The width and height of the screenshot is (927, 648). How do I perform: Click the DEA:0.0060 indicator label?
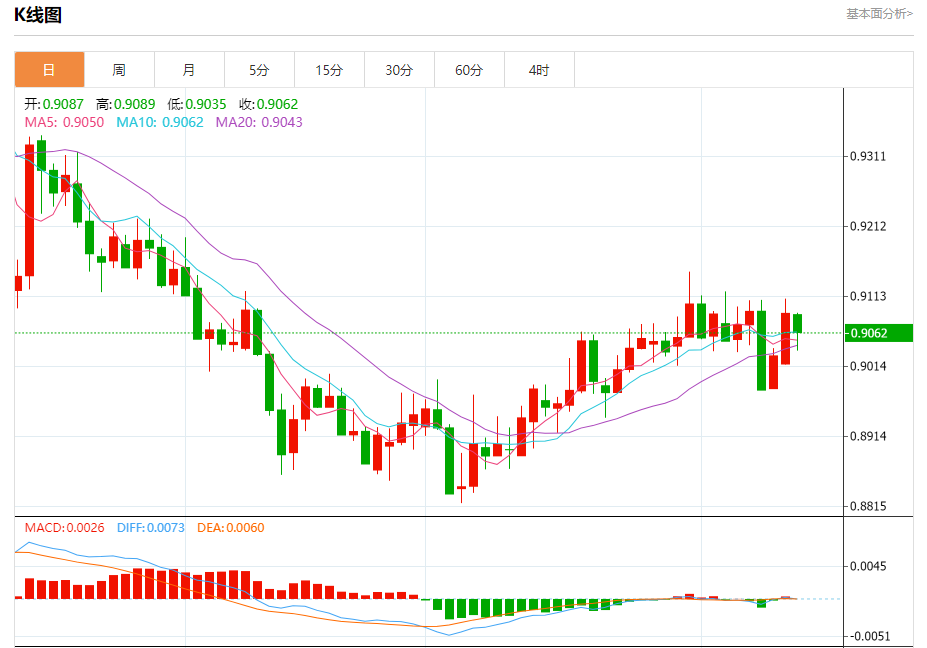[x=231, y=527]
